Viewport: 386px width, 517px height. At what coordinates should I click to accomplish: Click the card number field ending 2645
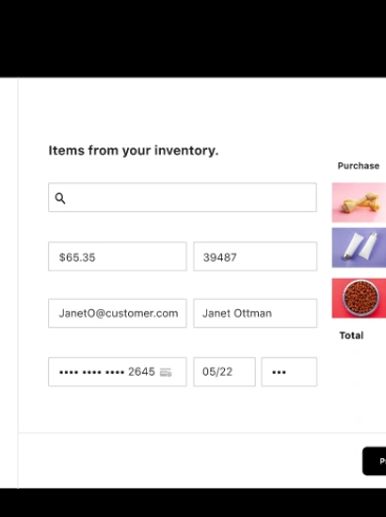click(117, 372)
